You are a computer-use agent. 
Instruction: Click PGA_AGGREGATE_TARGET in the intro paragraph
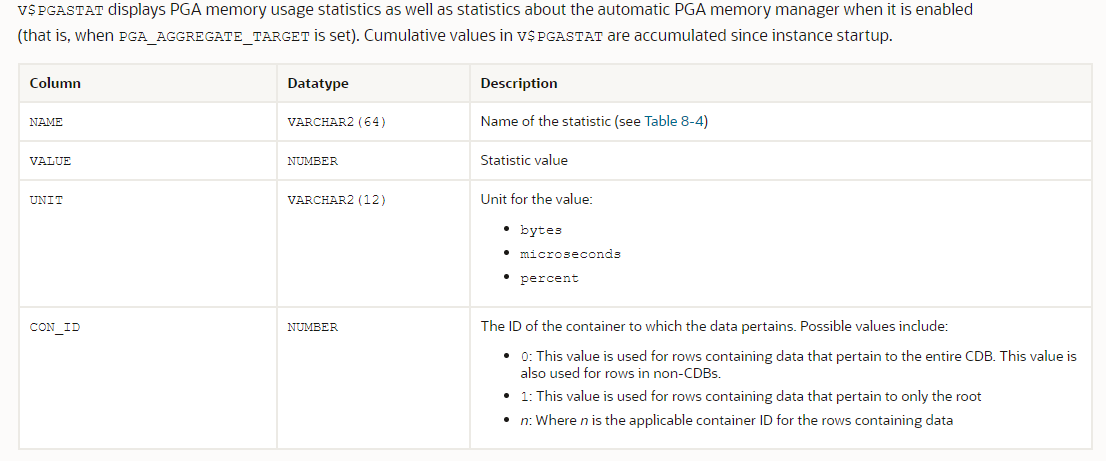coord(214,37)
